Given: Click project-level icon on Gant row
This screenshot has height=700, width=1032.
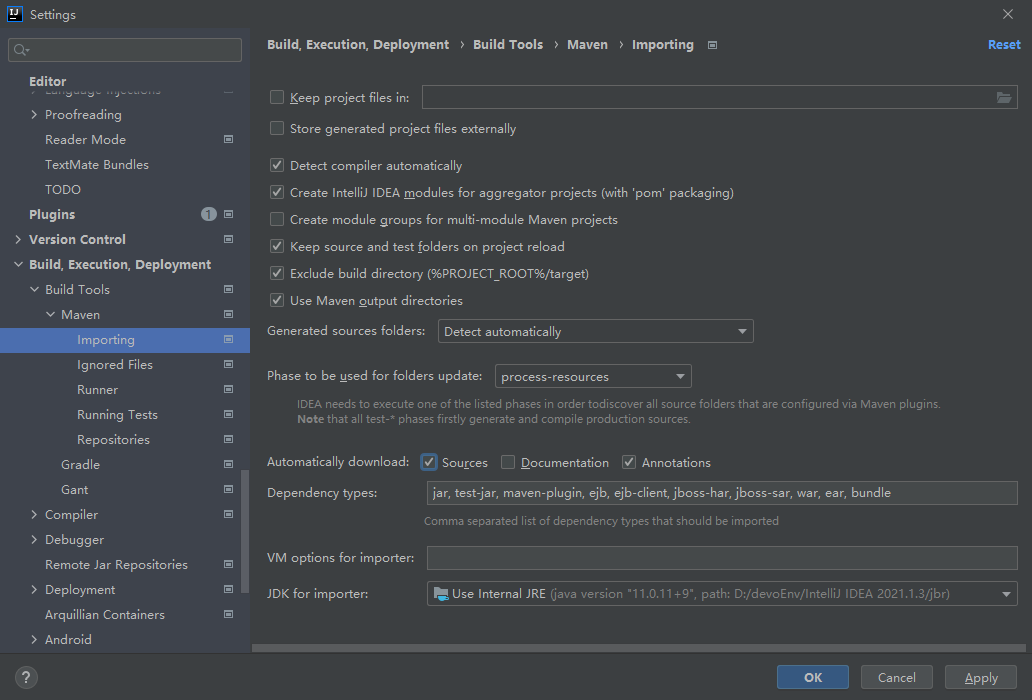Looking at the screenshot, I should pos(228,489).
